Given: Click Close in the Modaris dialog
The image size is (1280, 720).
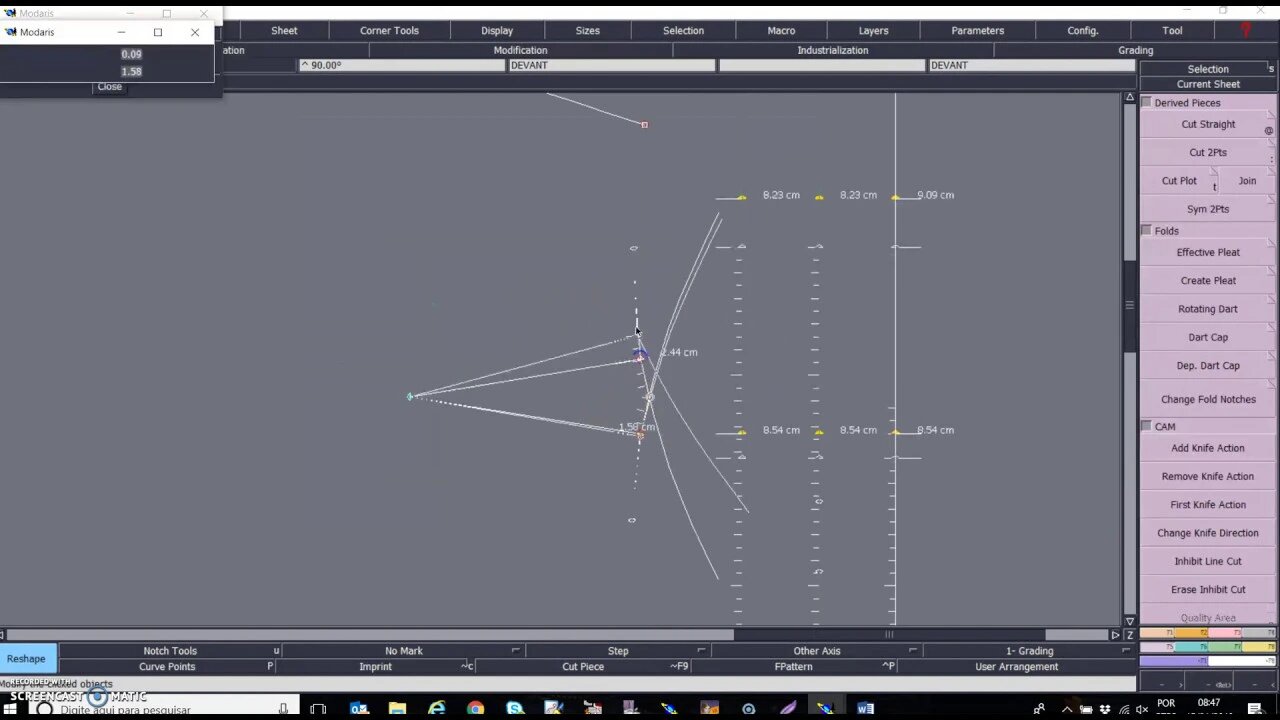Looking at the screenshot, I should pyautogui.click(x=109, y=86).
